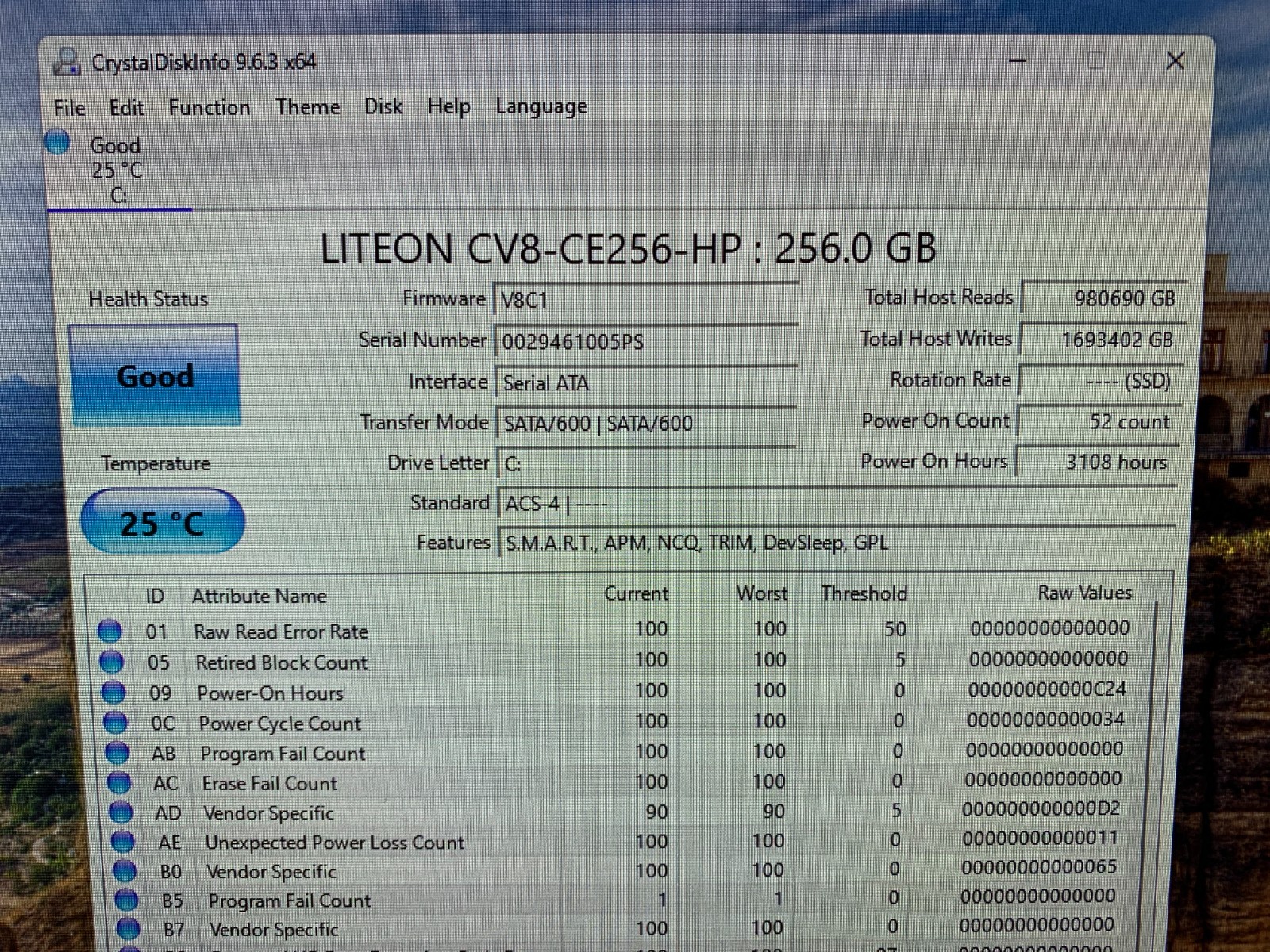
Task: Click the 25 °C temperature button
Action: pos(163,521)
